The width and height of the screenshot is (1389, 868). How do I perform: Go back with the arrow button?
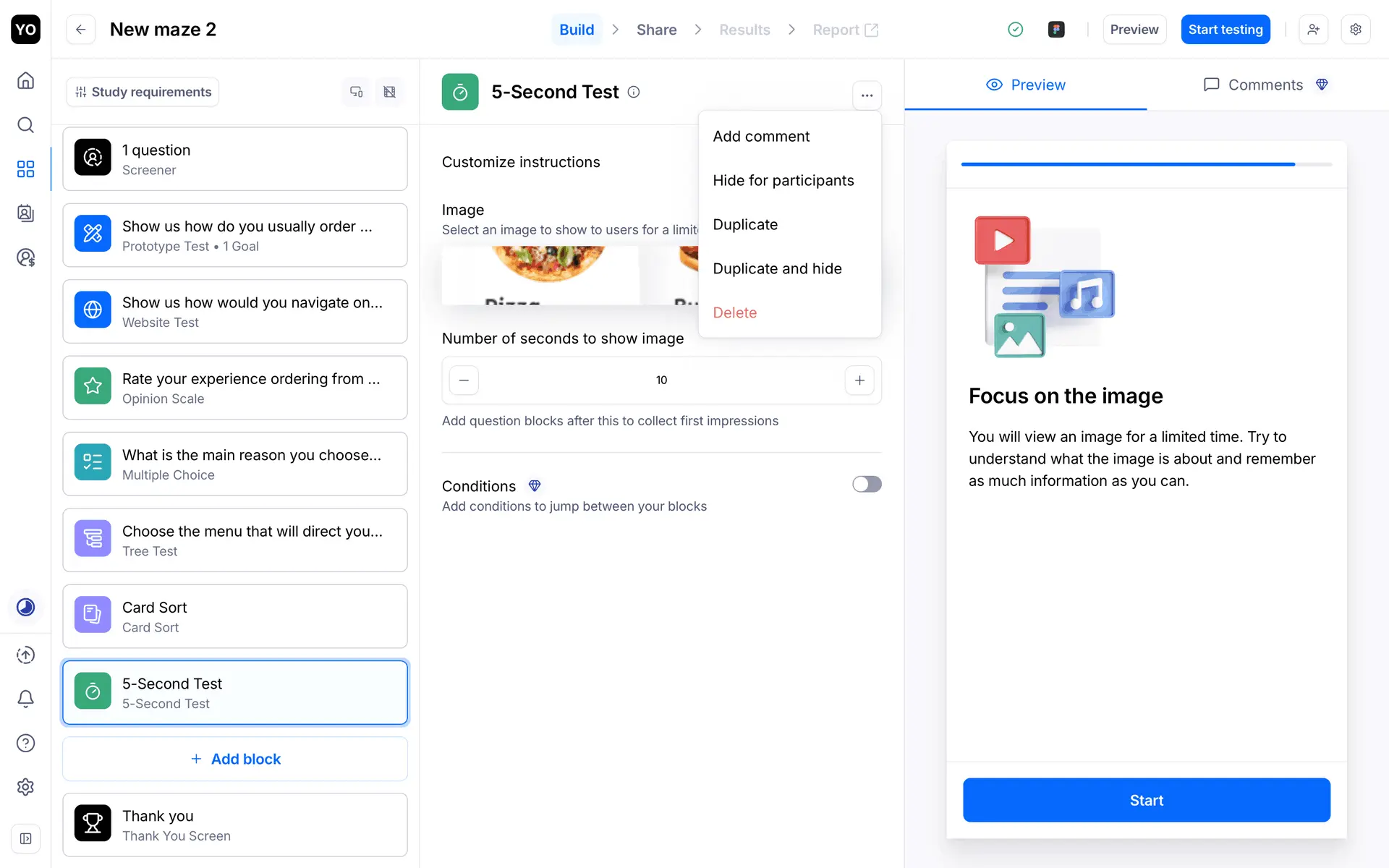coord(81,30)
